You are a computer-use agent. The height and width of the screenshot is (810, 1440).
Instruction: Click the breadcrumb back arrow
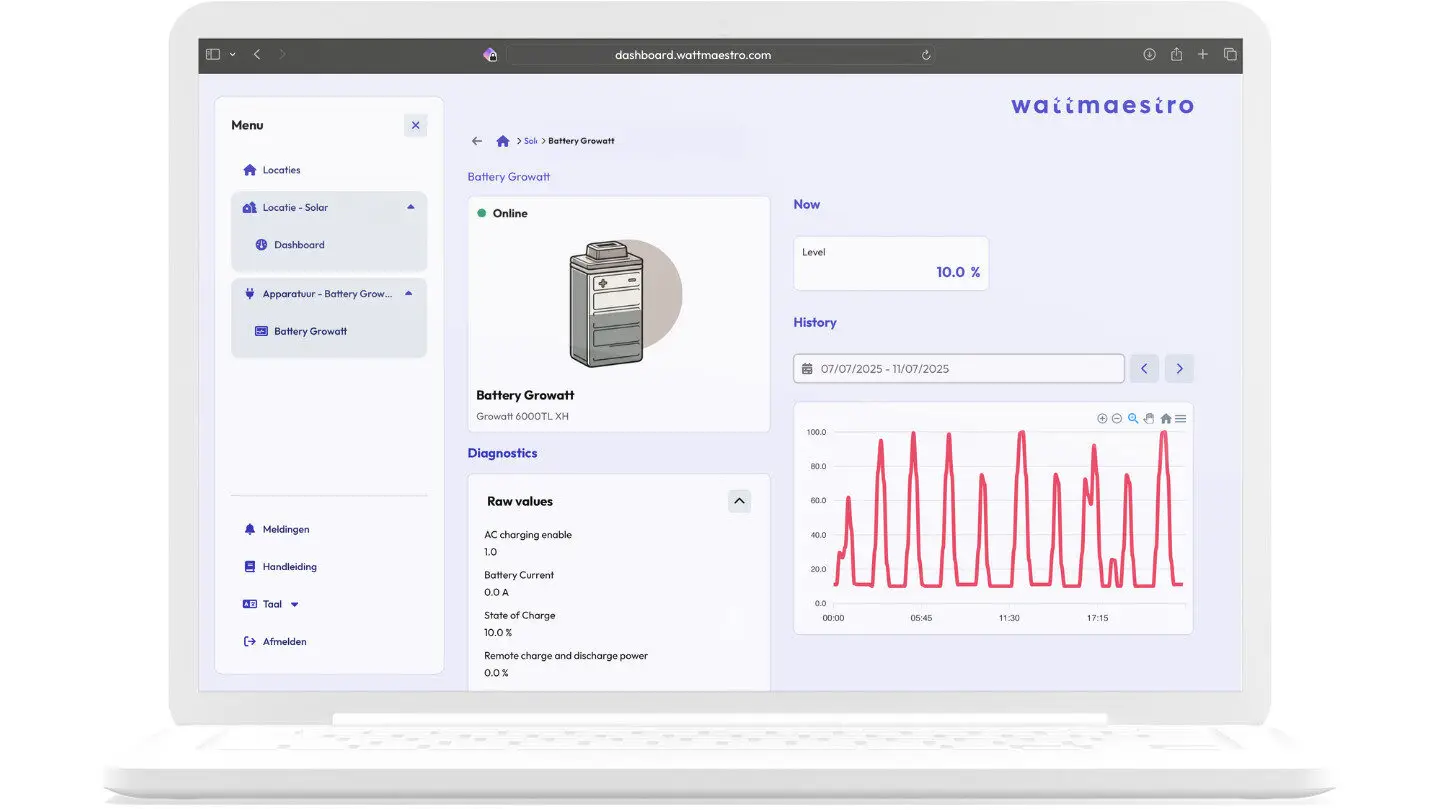(477, 141)
